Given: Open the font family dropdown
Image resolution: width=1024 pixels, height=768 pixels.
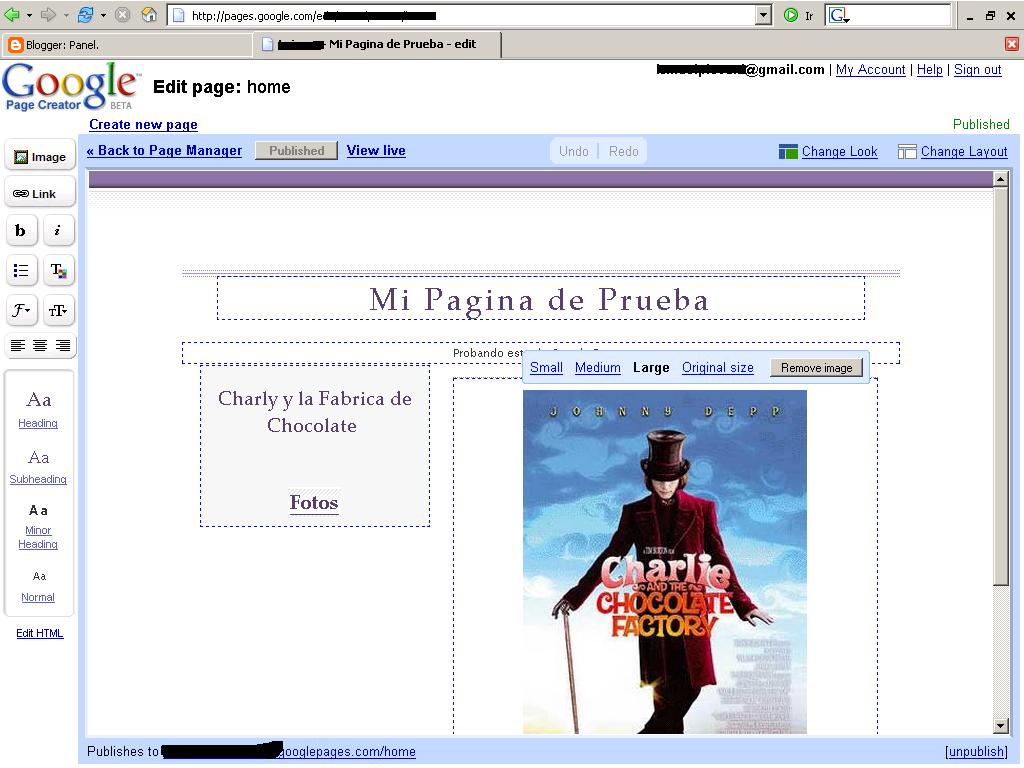Looking at the screenshot, I should tap(21, 310).
